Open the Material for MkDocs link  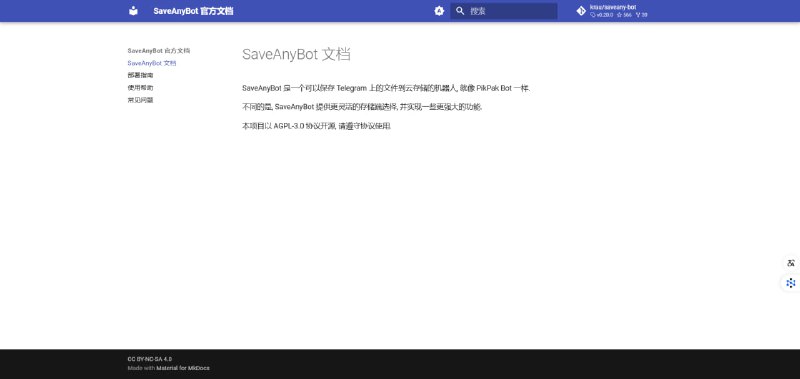(183, 368)
